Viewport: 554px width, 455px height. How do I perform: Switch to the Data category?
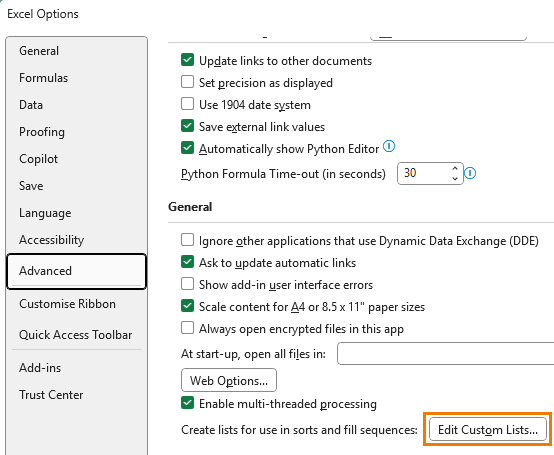pos(77,105)
